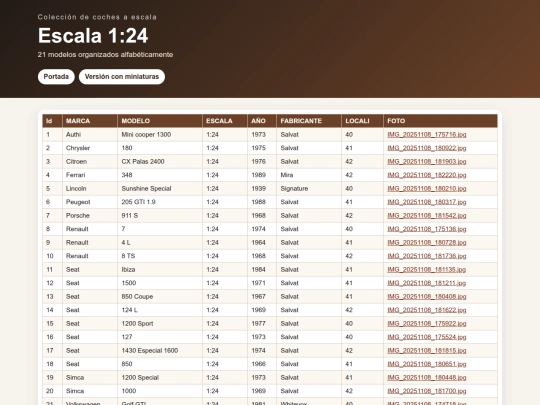The height and width of the screenshot is (405, 540).
Task: Select the '124 L' model cell
Action: point(160,310)
